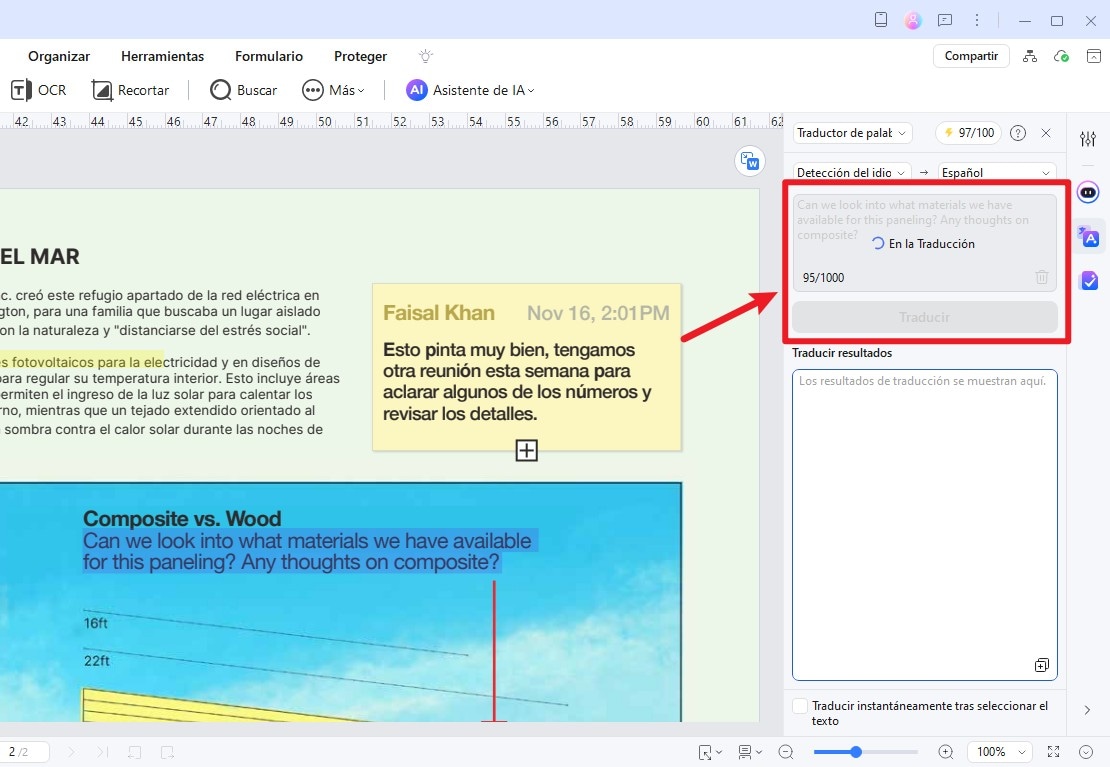
Task: Click the rotate page icon in status bar
Action: (x=135, y=752)
